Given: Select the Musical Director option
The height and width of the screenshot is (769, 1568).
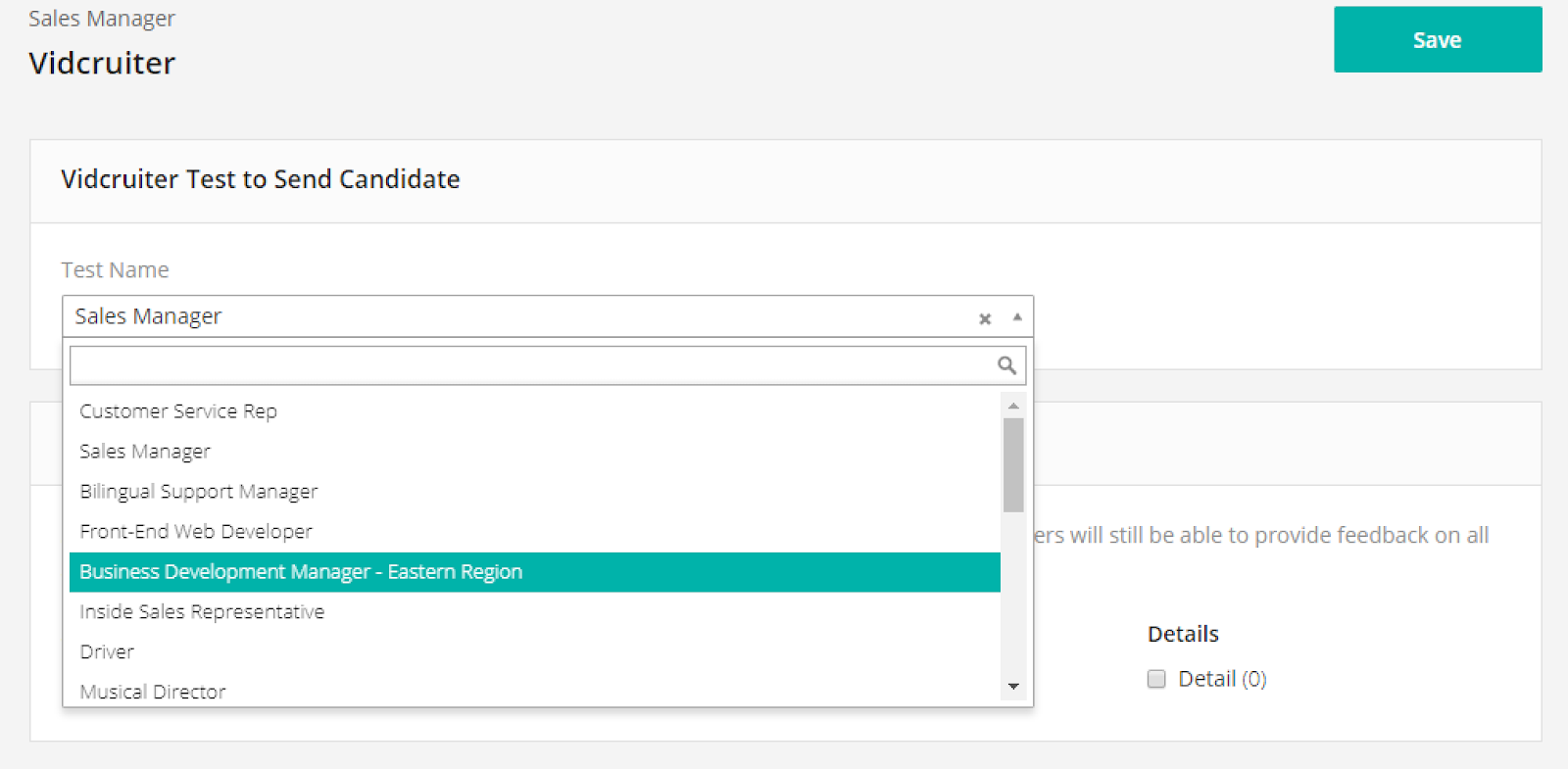Looking at the screenshot, I should [535, 691].
